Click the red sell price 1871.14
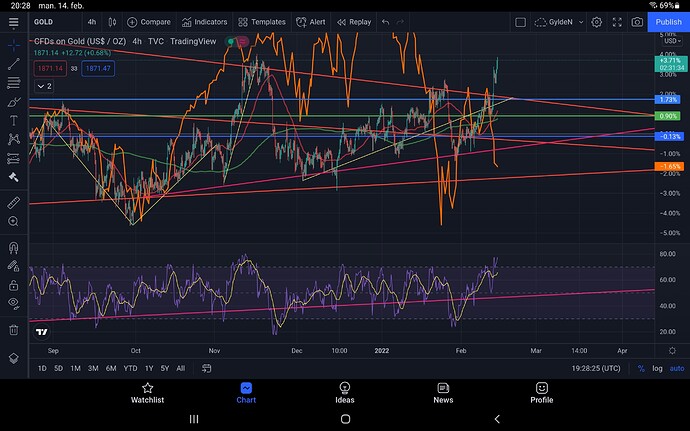 [50, 68]
